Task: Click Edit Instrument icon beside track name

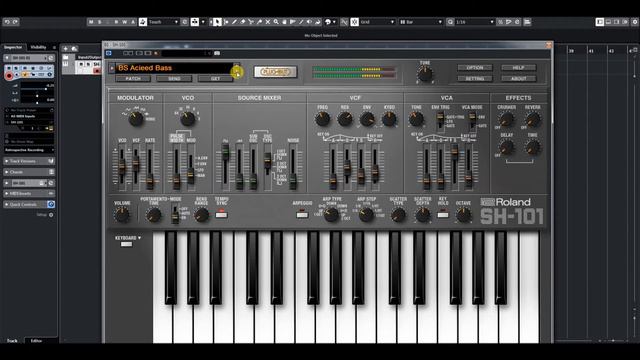Action: coord(51,58)
